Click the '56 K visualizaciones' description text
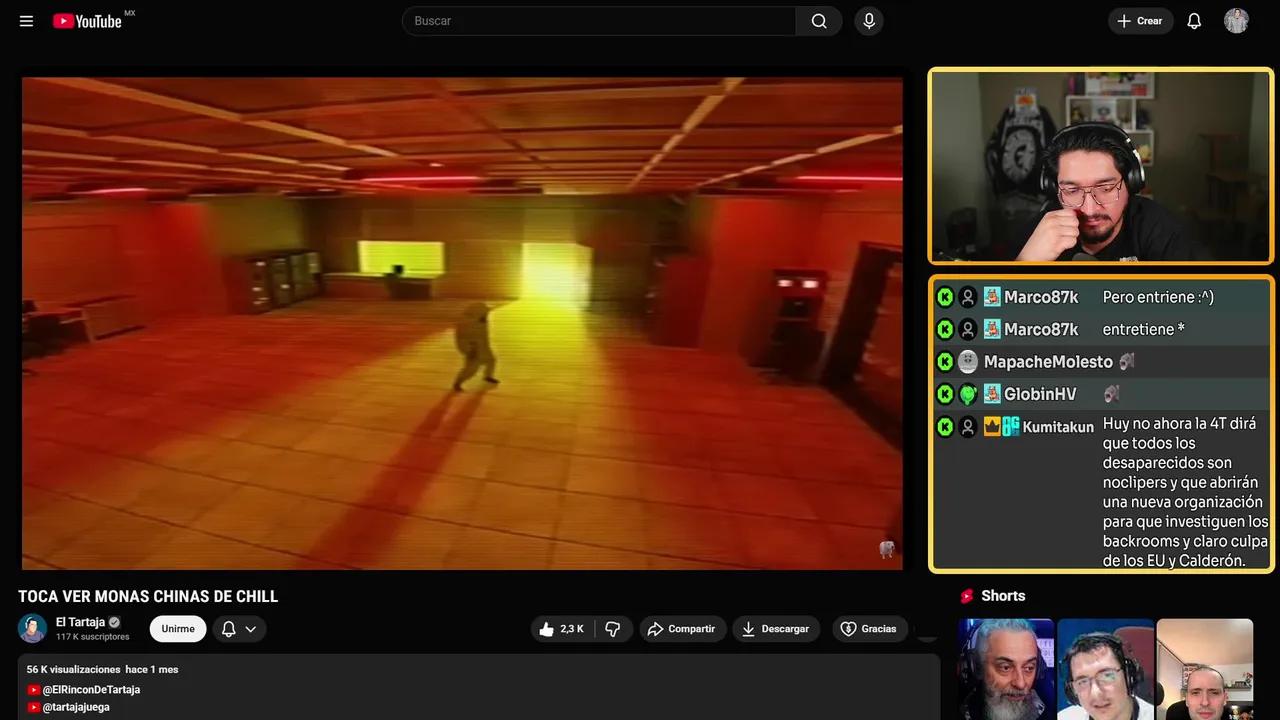 tap(73, 669)
